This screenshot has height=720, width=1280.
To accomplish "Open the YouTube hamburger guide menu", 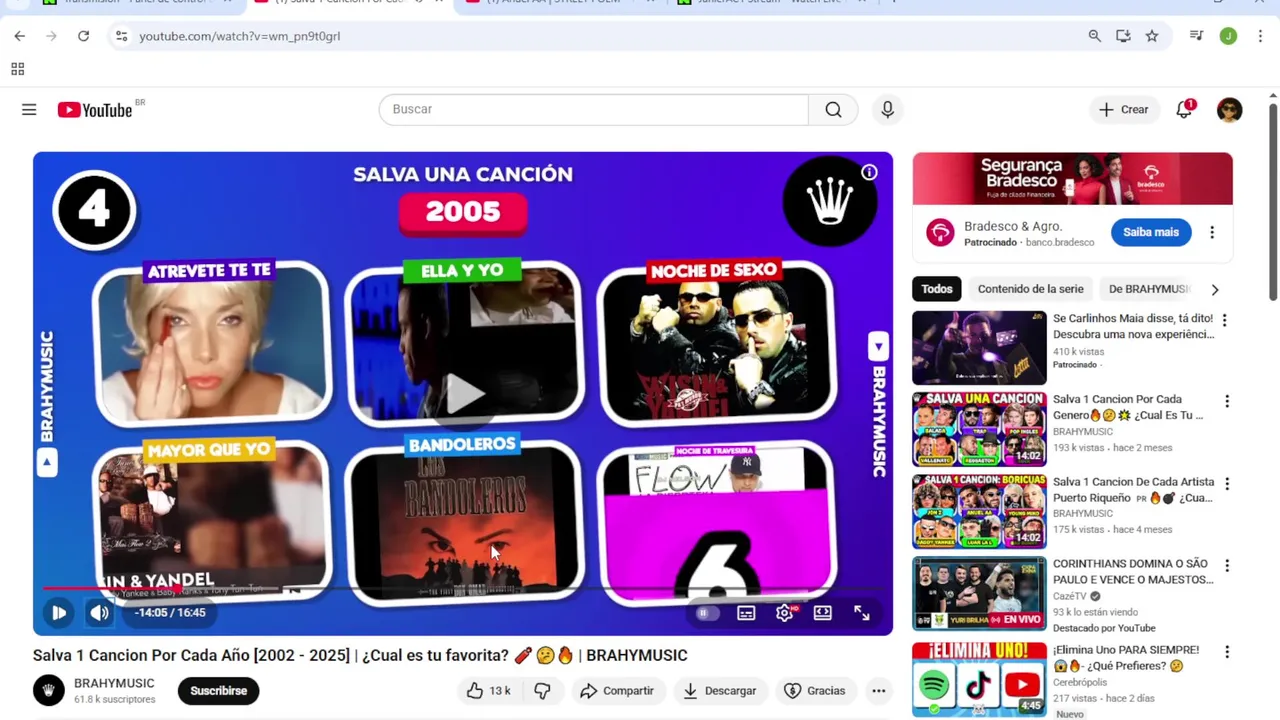I will 29,109.
